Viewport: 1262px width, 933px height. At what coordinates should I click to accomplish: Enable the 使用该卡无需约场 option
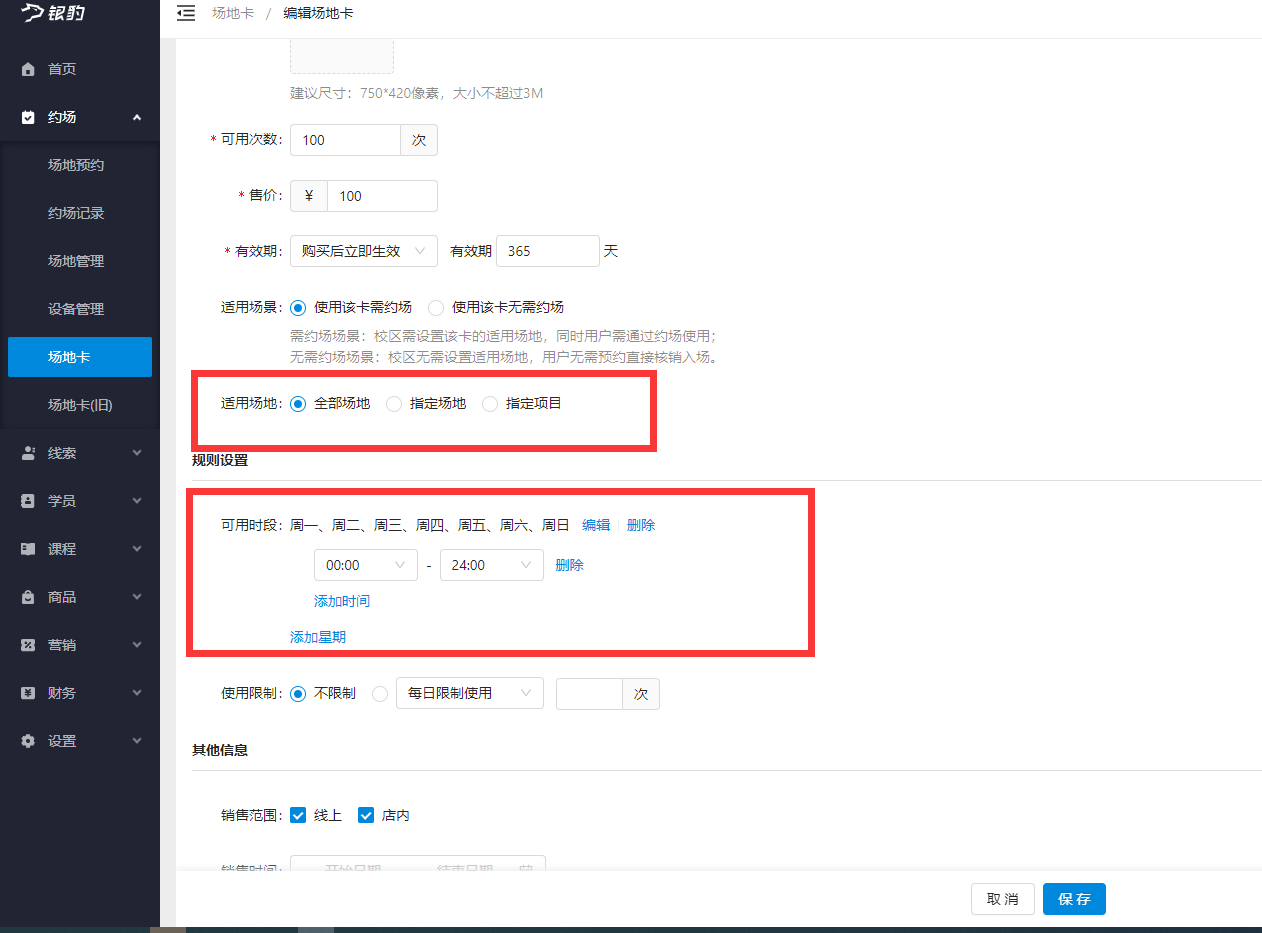pos(436,308)
